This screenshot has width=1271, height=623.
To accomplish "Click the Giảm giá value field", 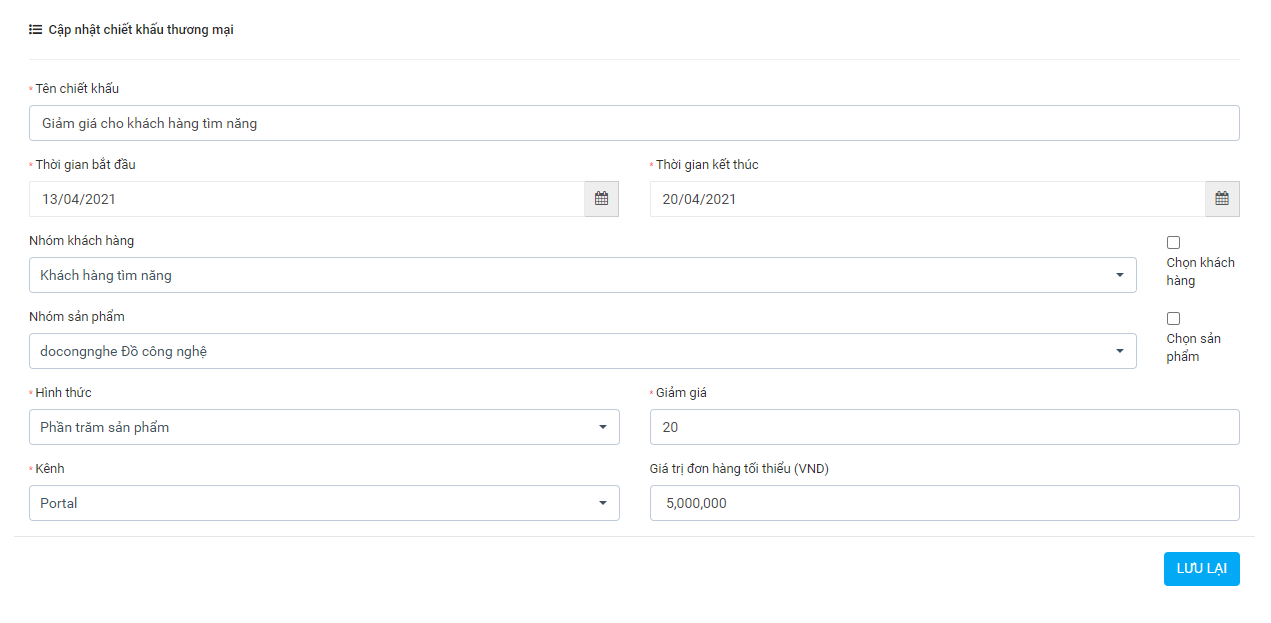I will pyautogui.click(x=944, y=427).
